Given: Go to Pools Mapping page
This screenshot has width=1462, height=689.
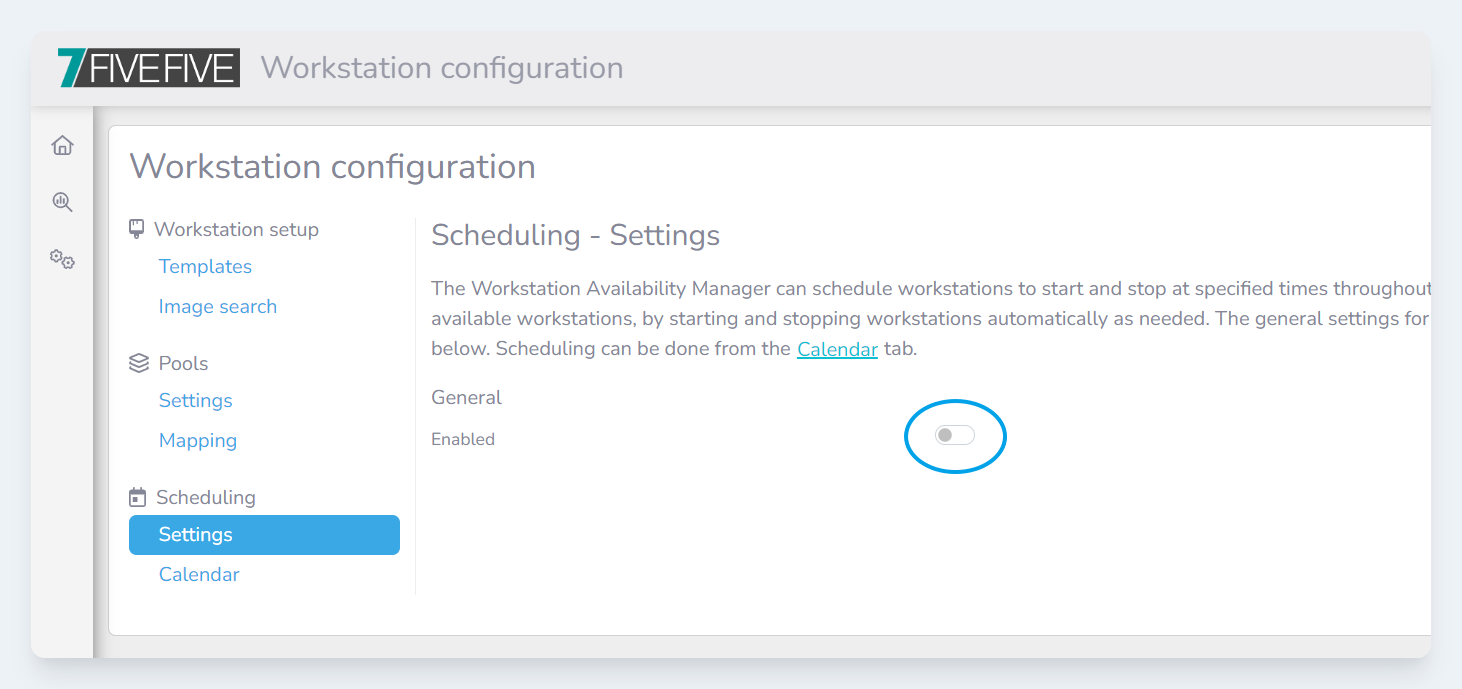Looking at the screenshot, I should click(x=197, y=440).
